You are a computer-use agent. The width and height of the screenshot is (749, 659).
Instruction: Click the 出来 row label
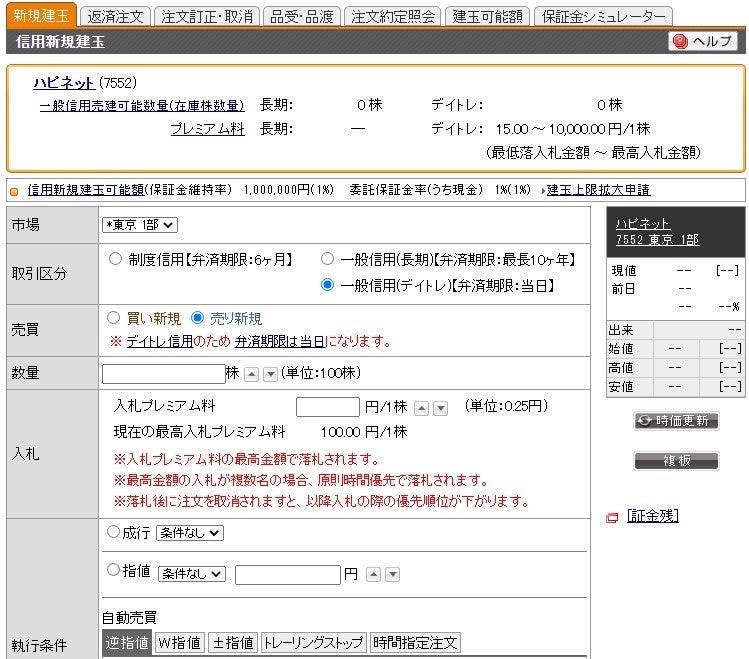click(621, 330)
